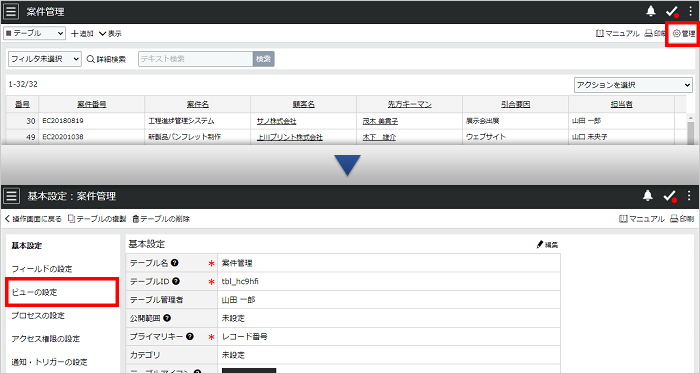The image size is (700, 374).
Task: Open マニュアル on 案件管理 list screen
Action: [617, 33]
